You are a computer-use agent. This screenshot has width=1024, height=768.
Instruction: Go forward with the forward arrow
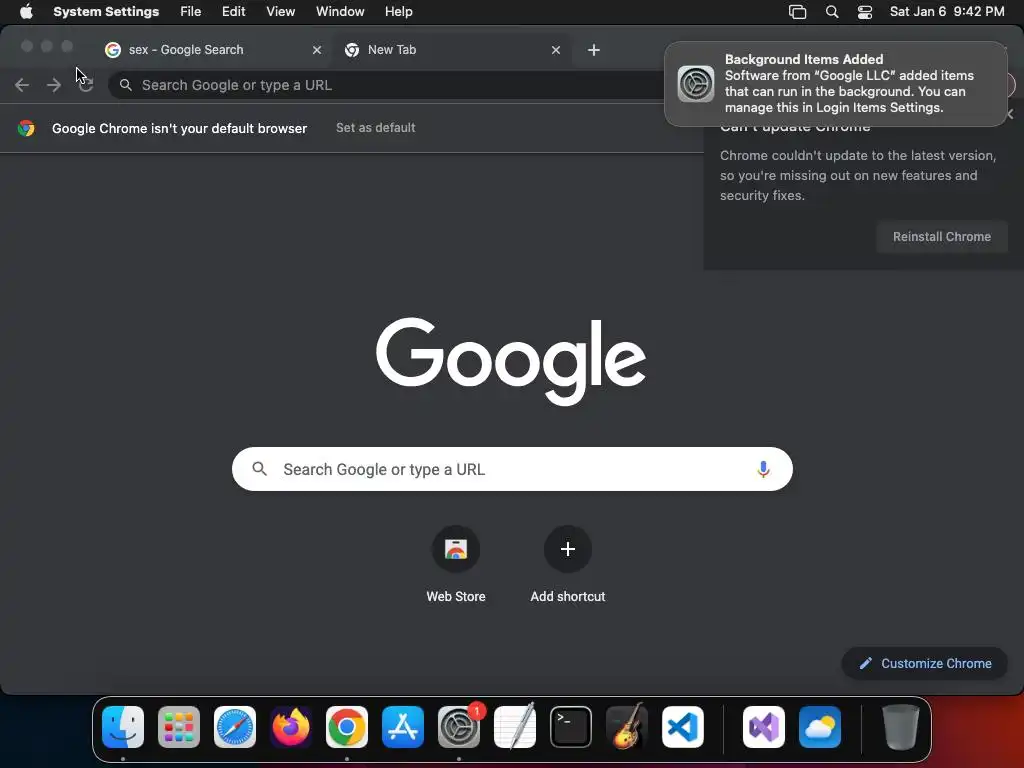(54, 85)
